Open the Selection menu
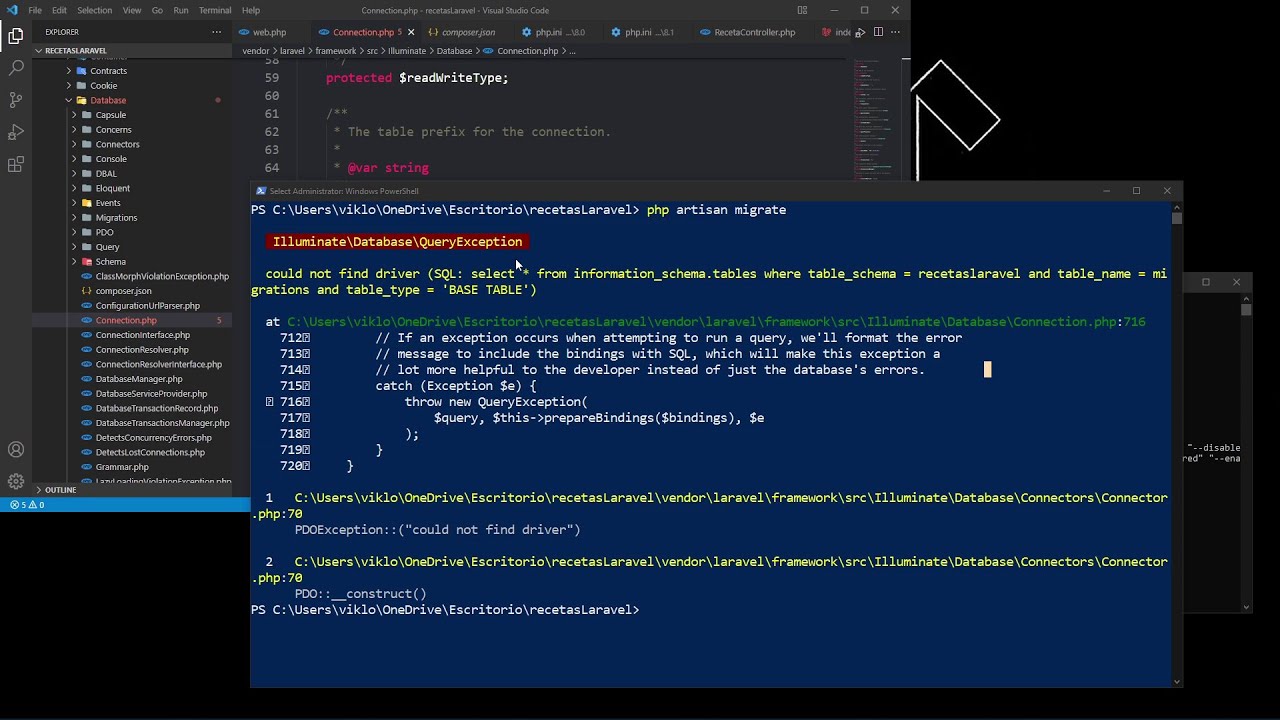Viewport: 1280px width, 720px height. tap(95, 10)
